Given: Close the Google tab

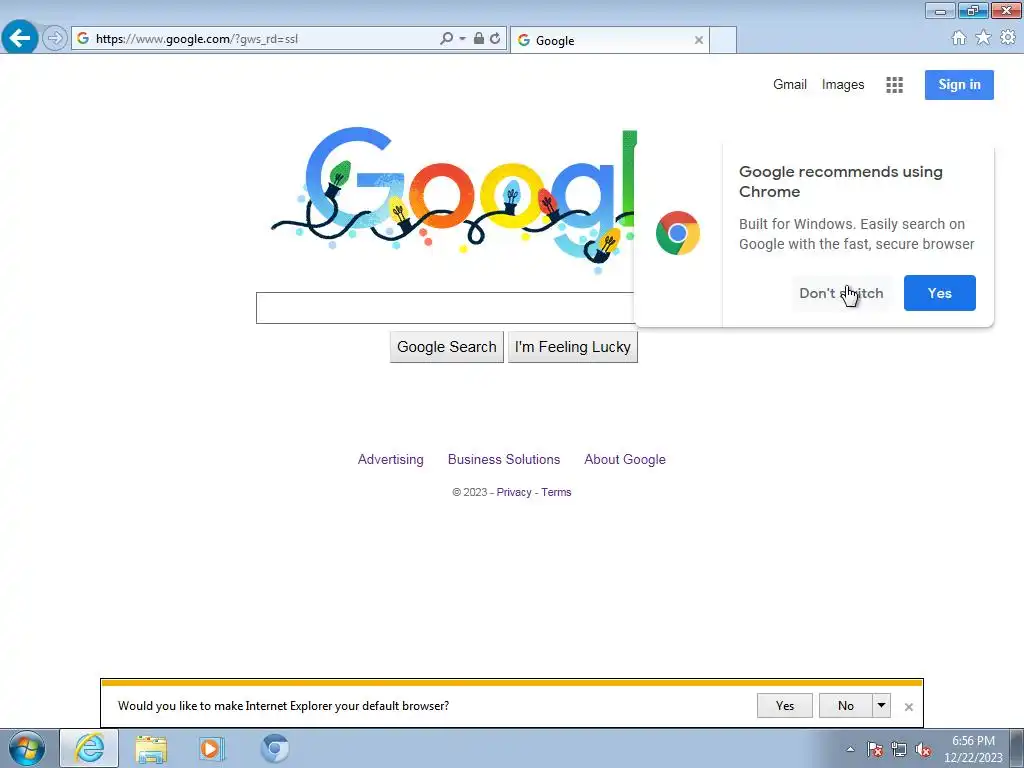Looking at the screenshot, I should click(x=699, y=40).
